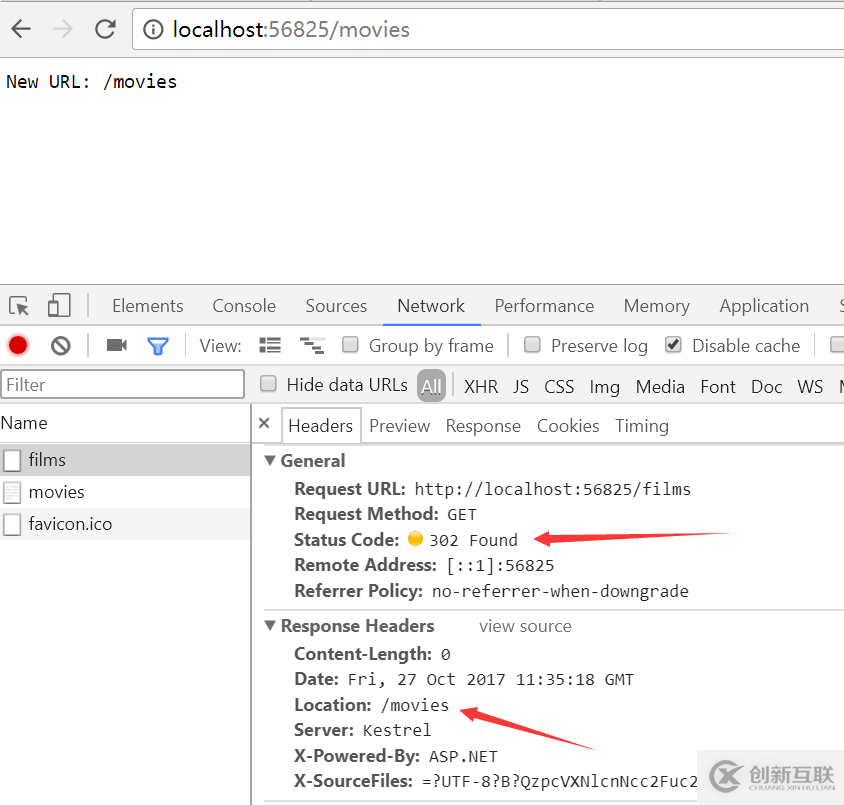Filter requests by Font
The image size is (844, 805).
tap(718, 386)
